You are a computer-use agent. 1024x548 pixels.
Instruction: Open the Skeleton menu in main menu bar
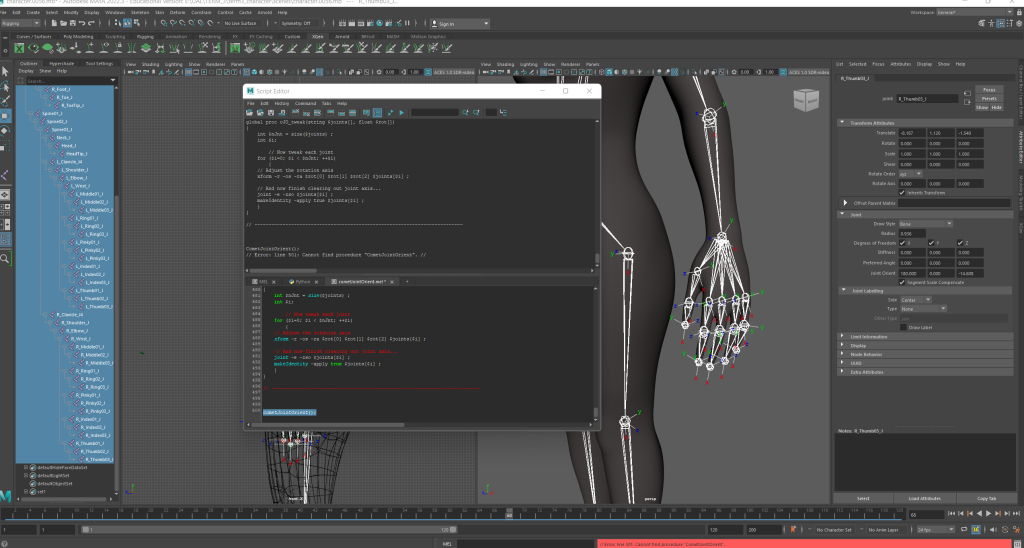(140, 13)
